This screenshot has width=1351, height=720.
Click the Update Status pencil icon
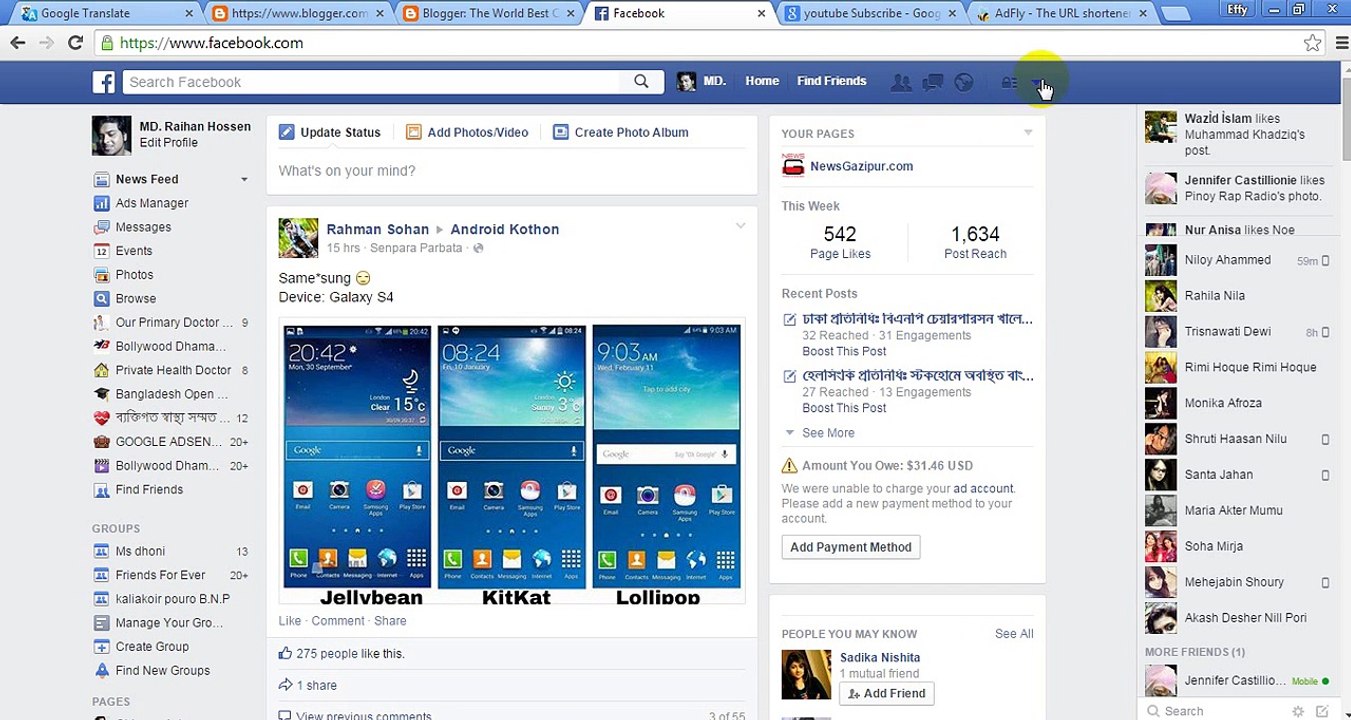[287, 132]
